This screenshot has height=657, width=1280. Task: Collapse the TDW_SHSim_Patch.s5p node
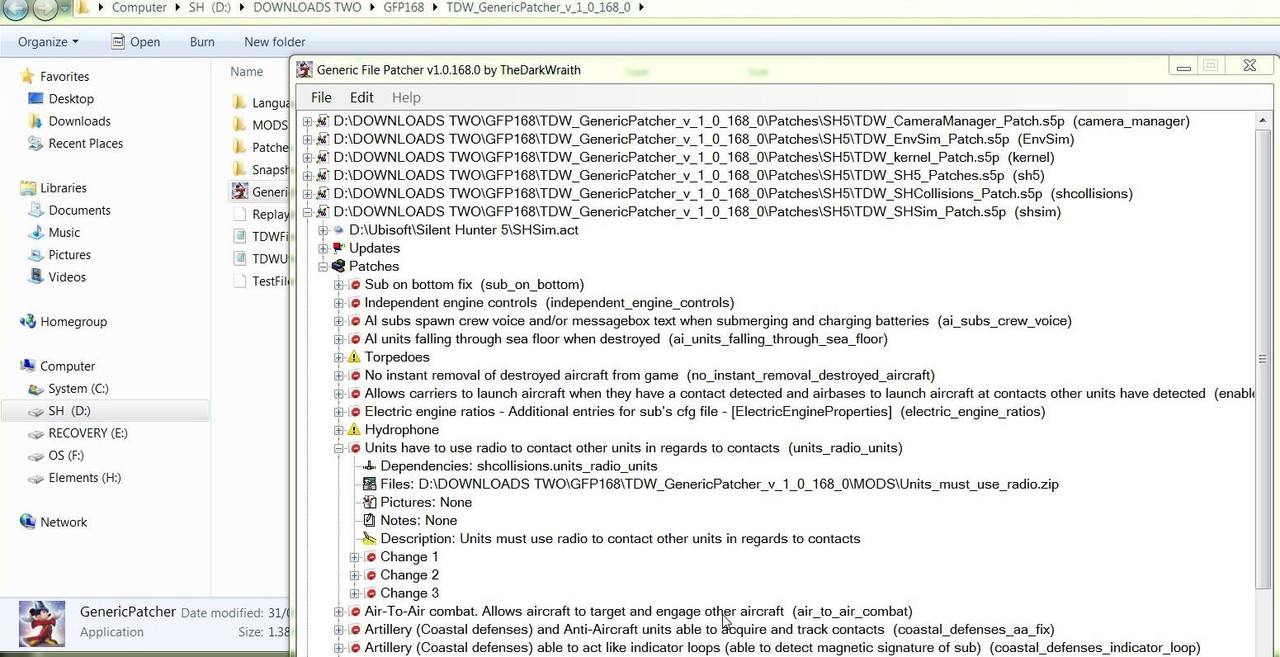307,212
